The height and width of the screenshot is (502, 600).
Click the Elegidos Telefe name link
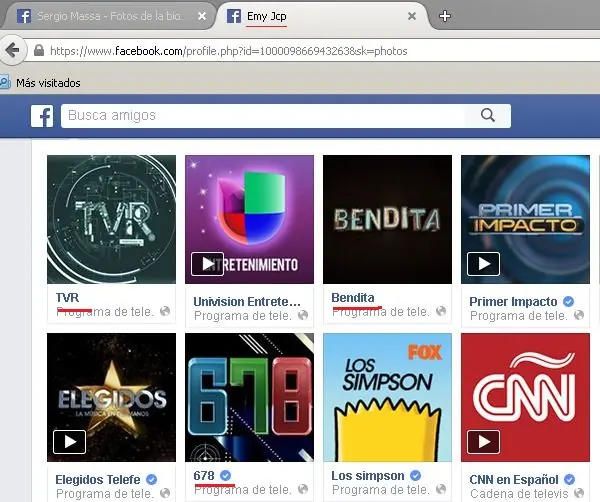click(x=98, y=479)
